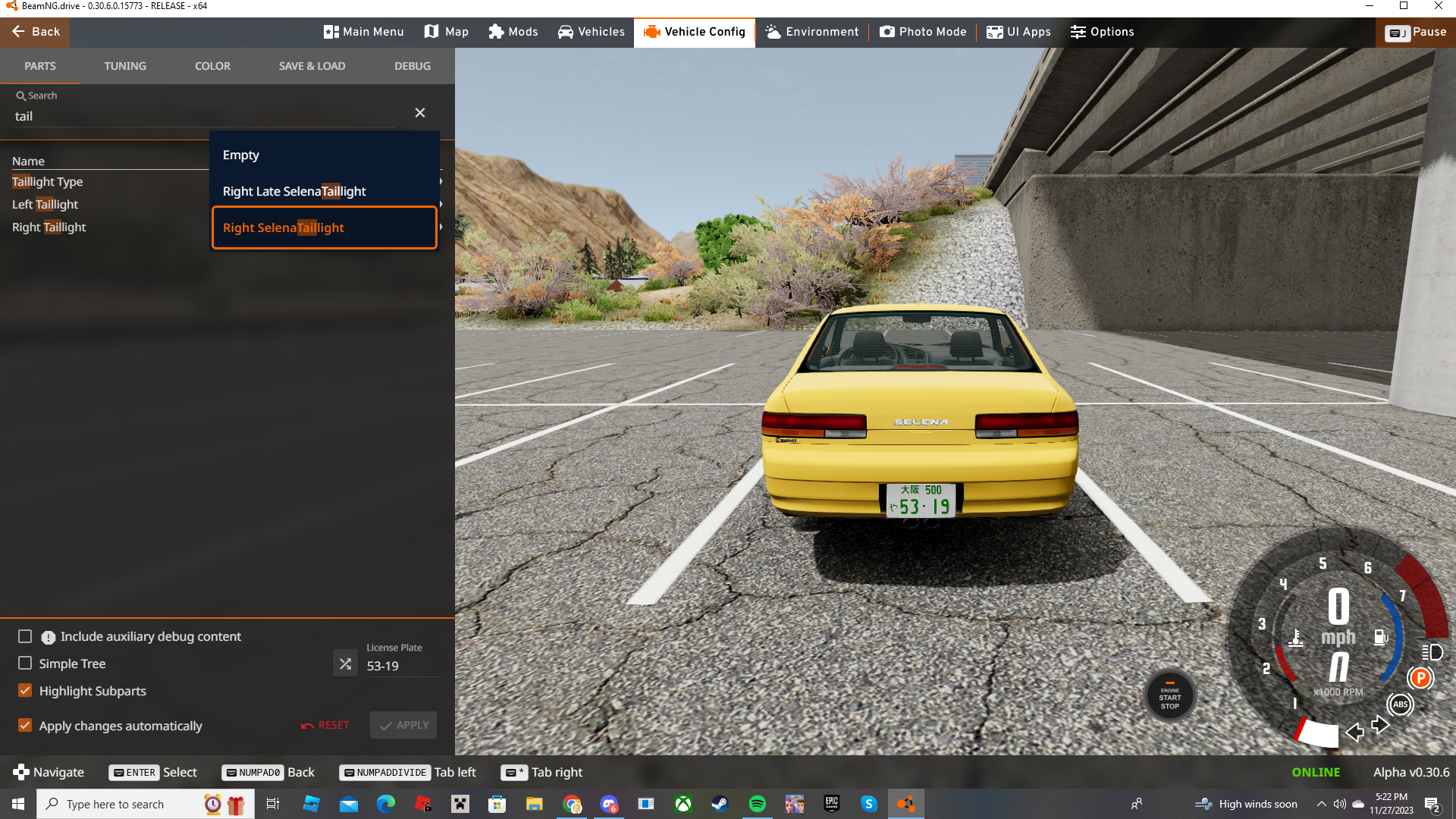
Task: Open Microsoft Edge from taskbar
Action: coord(386,804)
